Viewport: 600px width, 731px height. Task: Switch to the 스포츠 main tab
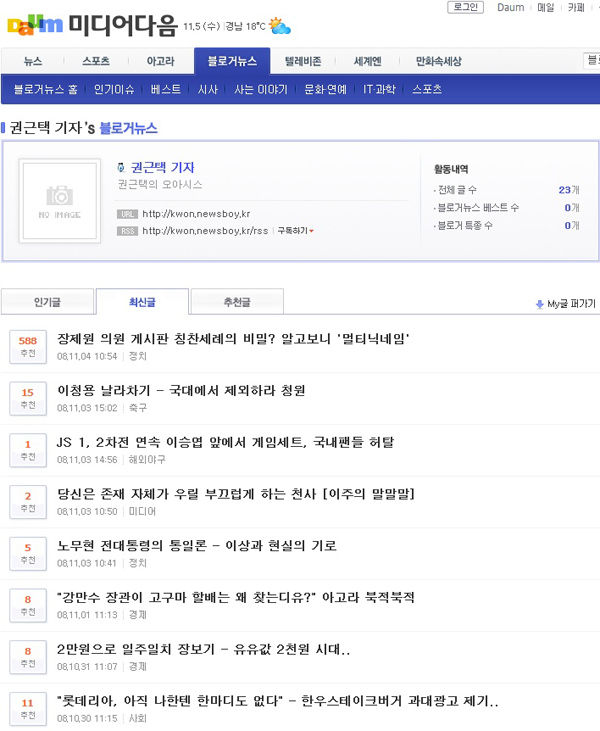[x=96, y=61]
